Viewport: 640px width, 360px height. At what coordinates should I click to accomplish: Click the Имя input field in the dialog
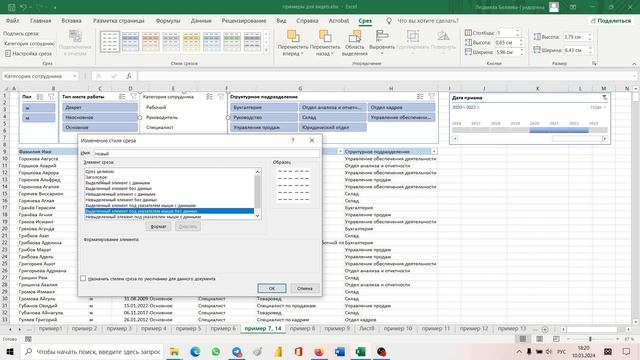click(x=206, y=153)
